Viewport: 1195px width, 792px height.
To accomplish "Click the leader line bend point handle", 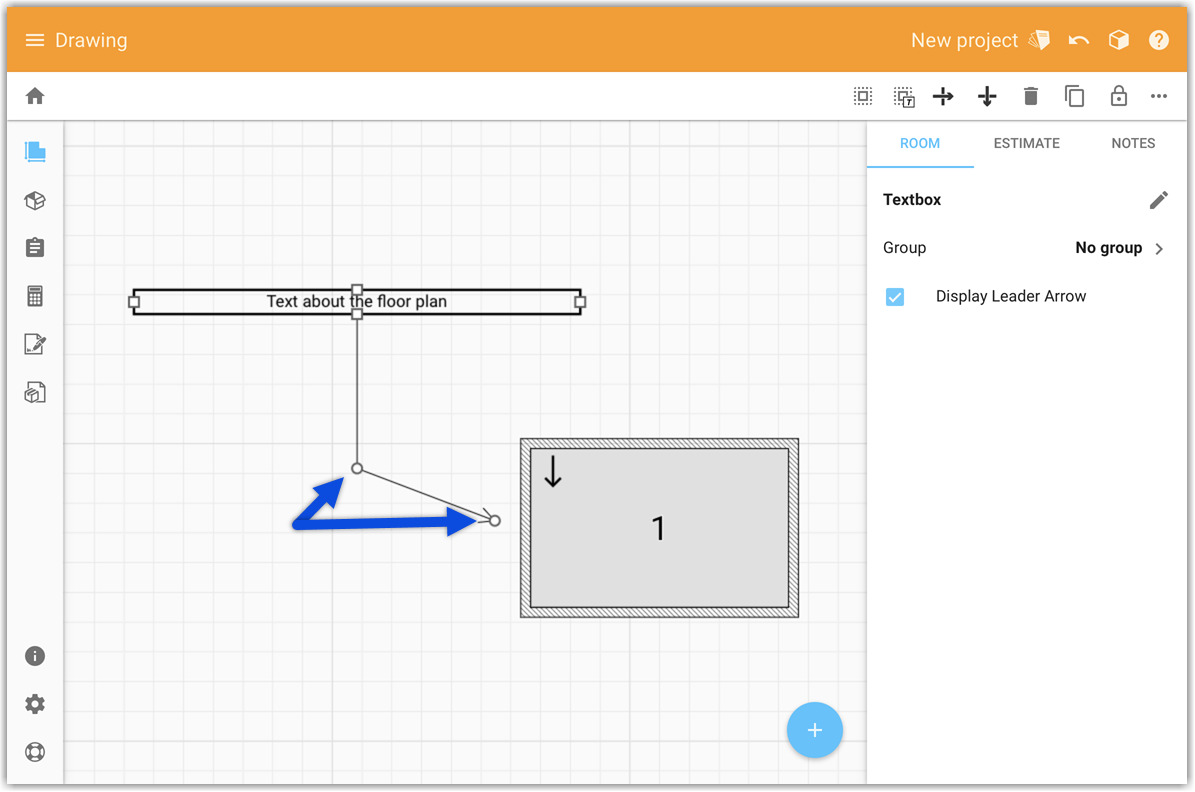I will pyautogui.click(x=357, y=468).
